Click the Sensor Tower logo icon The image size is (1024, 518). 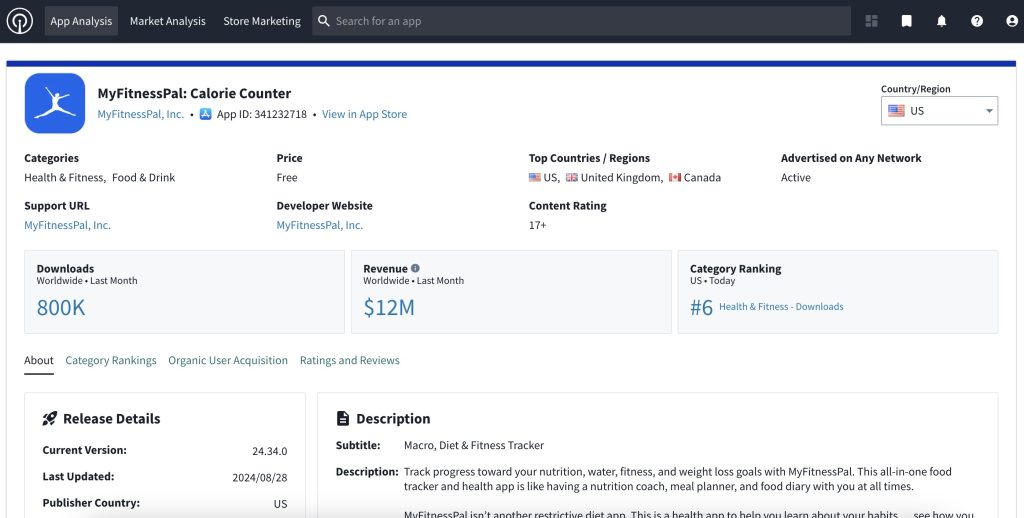point(19,21)
